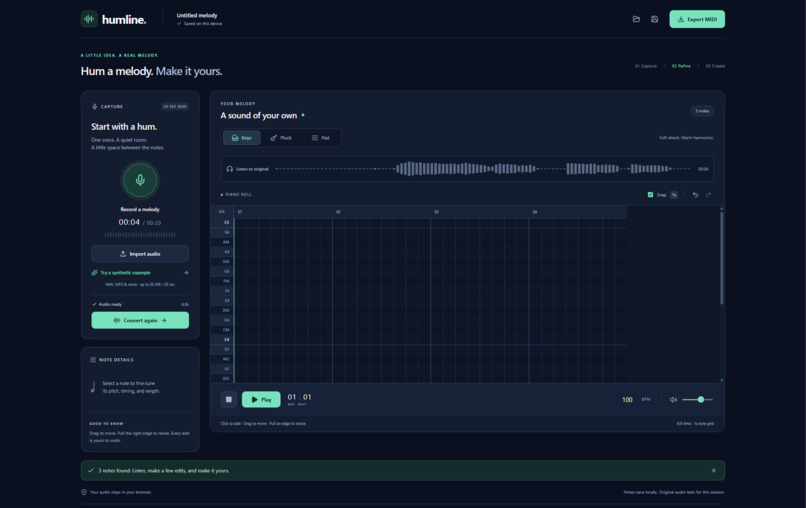The width and height of the screenshot is (806, 508).
Task: Click the Export MIDI button
Action: 697,19
